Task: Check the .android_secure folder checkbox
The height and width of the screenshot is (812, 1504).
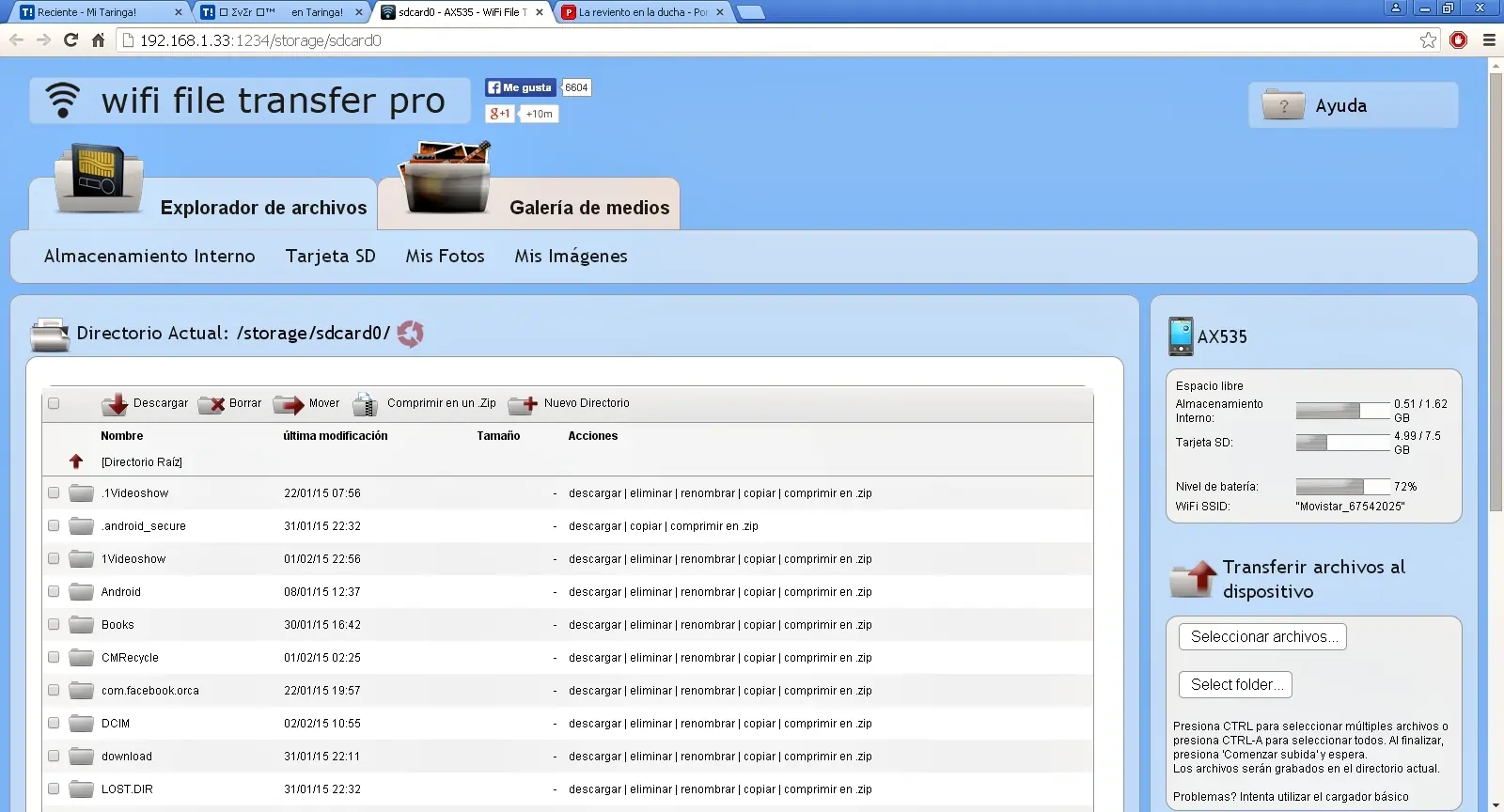Action: (54, 525)
